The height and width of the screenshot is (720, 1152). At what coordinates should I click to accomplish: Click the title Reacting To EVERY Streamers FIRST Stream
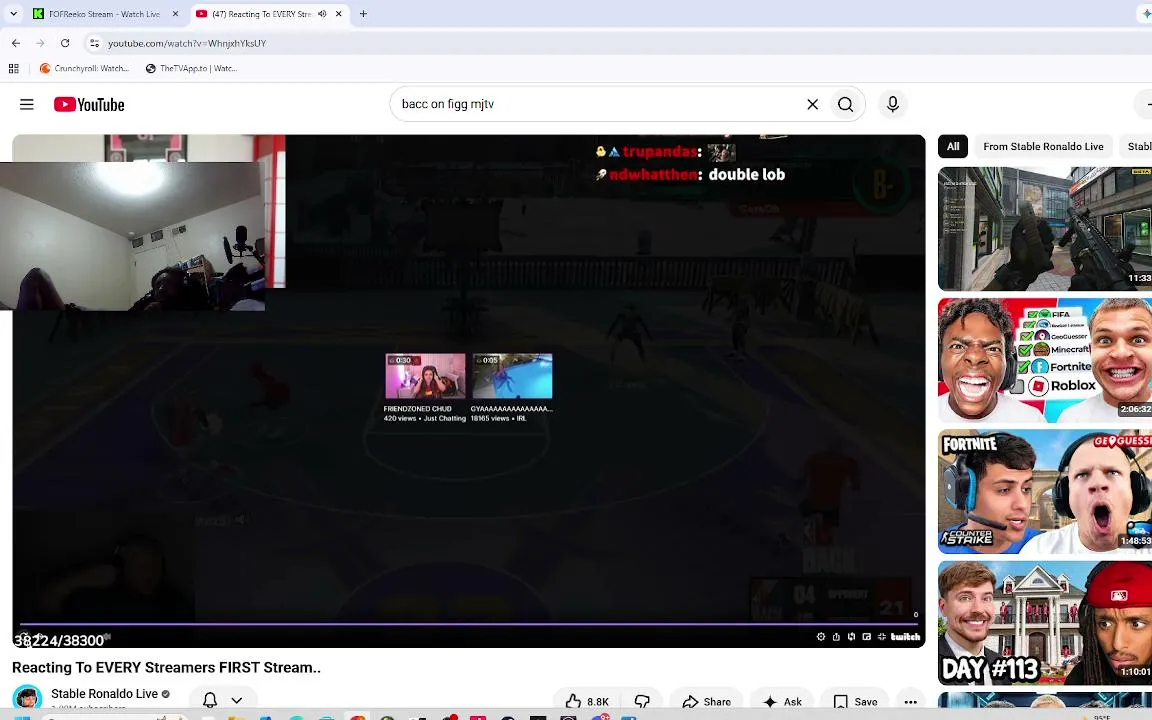point(166,667)
